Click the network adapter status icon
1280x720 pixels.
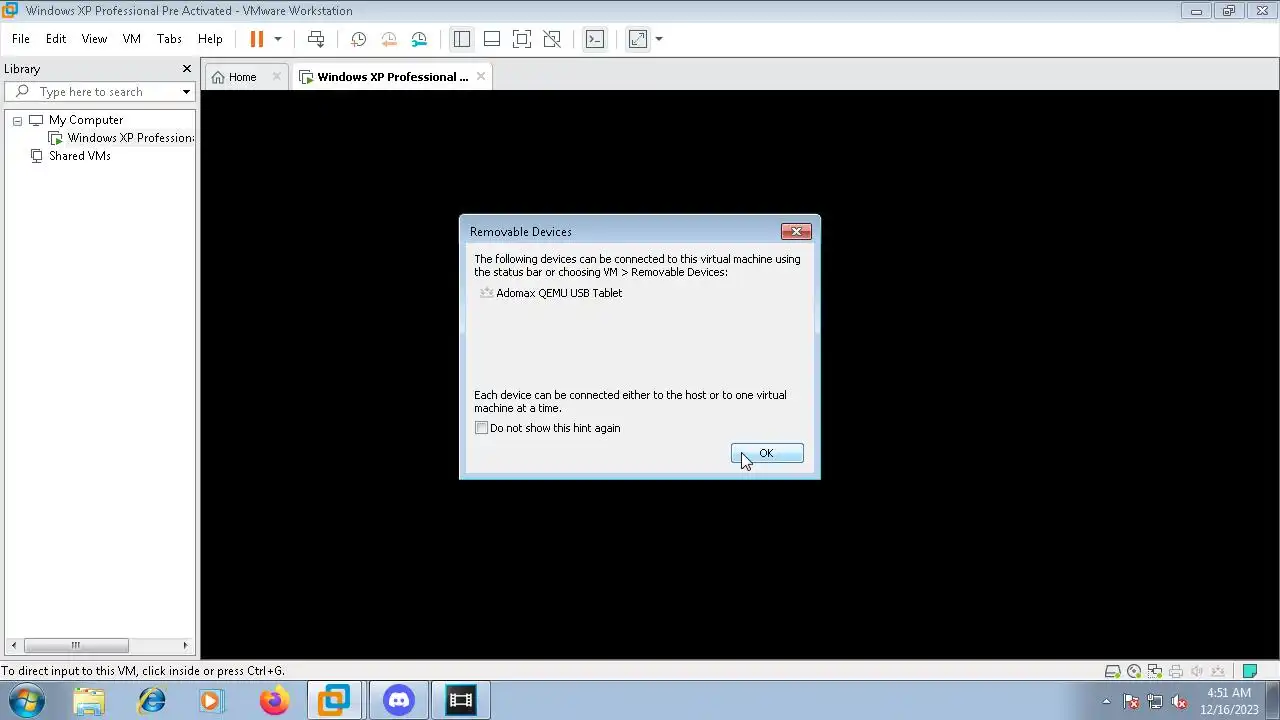tap(1154, 671)
